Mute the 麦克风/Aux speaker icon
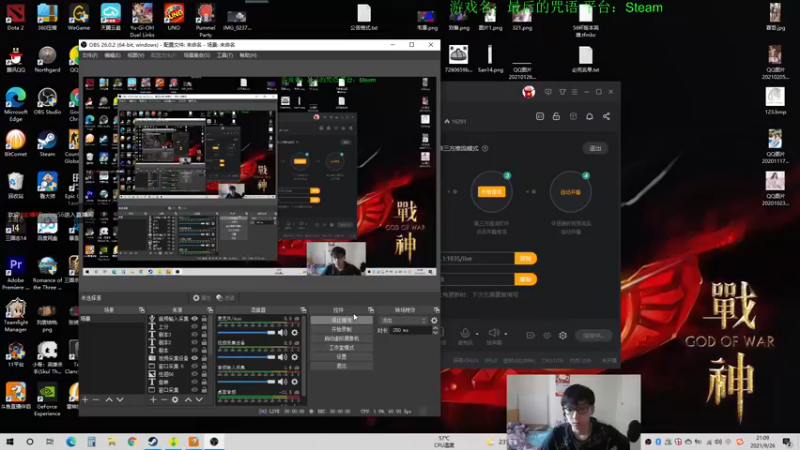Screen dimensions: 800x450 tap(282, 333)
